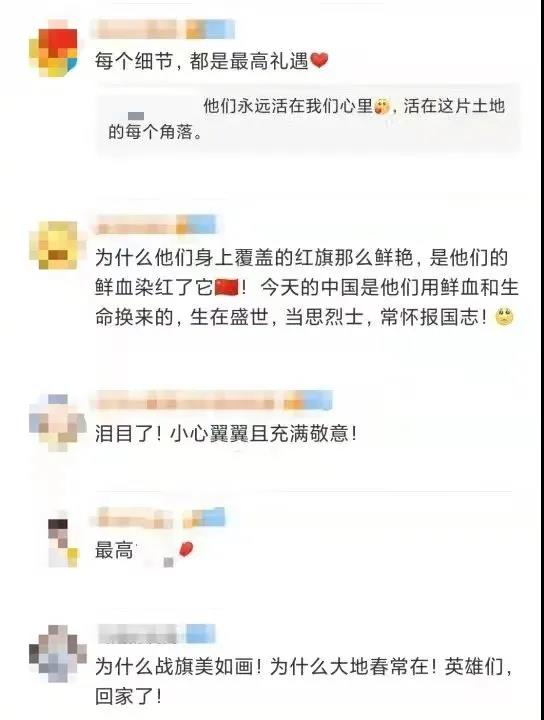Click the China flag emoji in comment

click(227, 288)
